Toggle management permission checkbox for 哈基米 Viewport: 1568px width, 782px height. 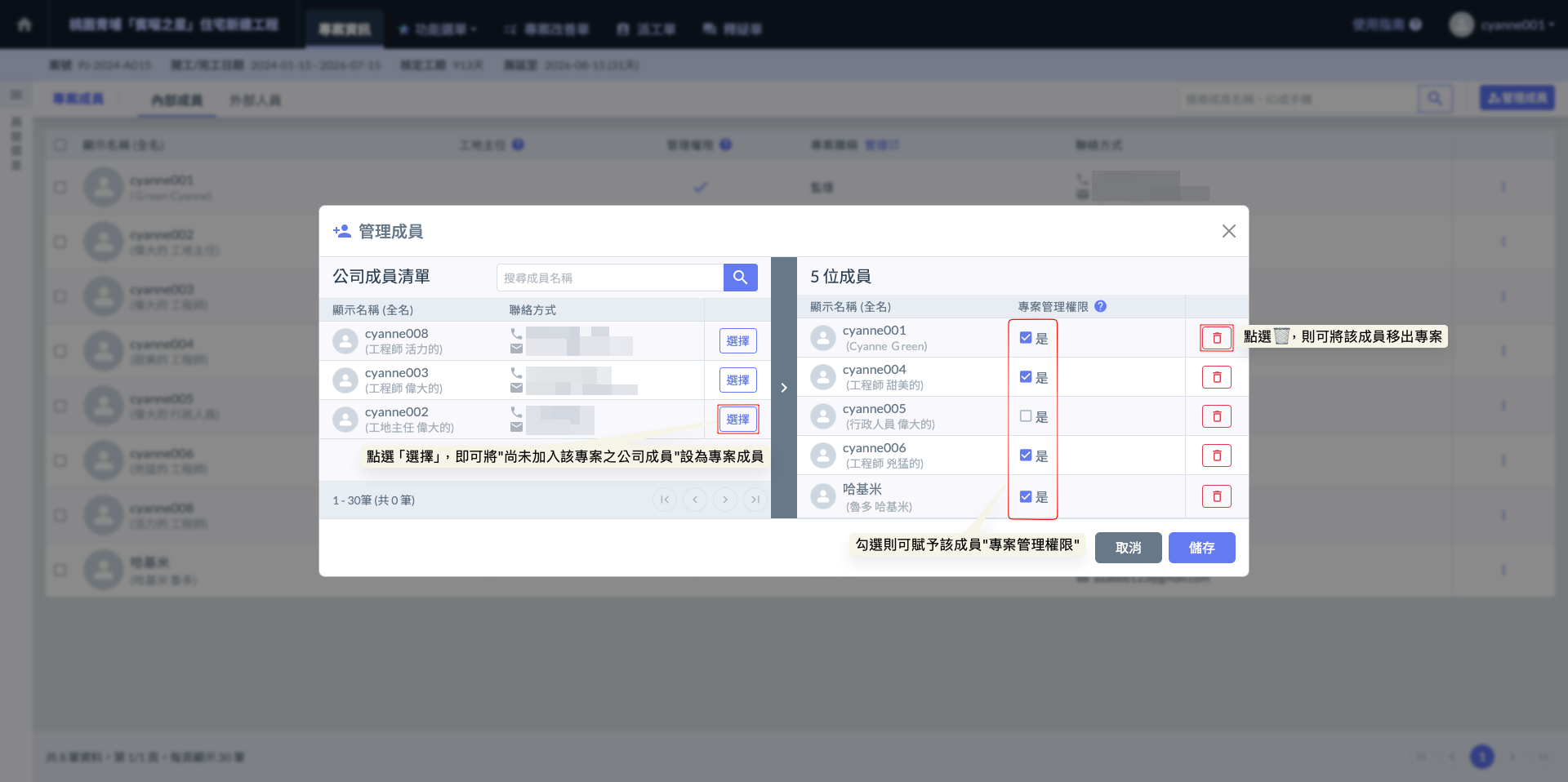(1026, 496)
